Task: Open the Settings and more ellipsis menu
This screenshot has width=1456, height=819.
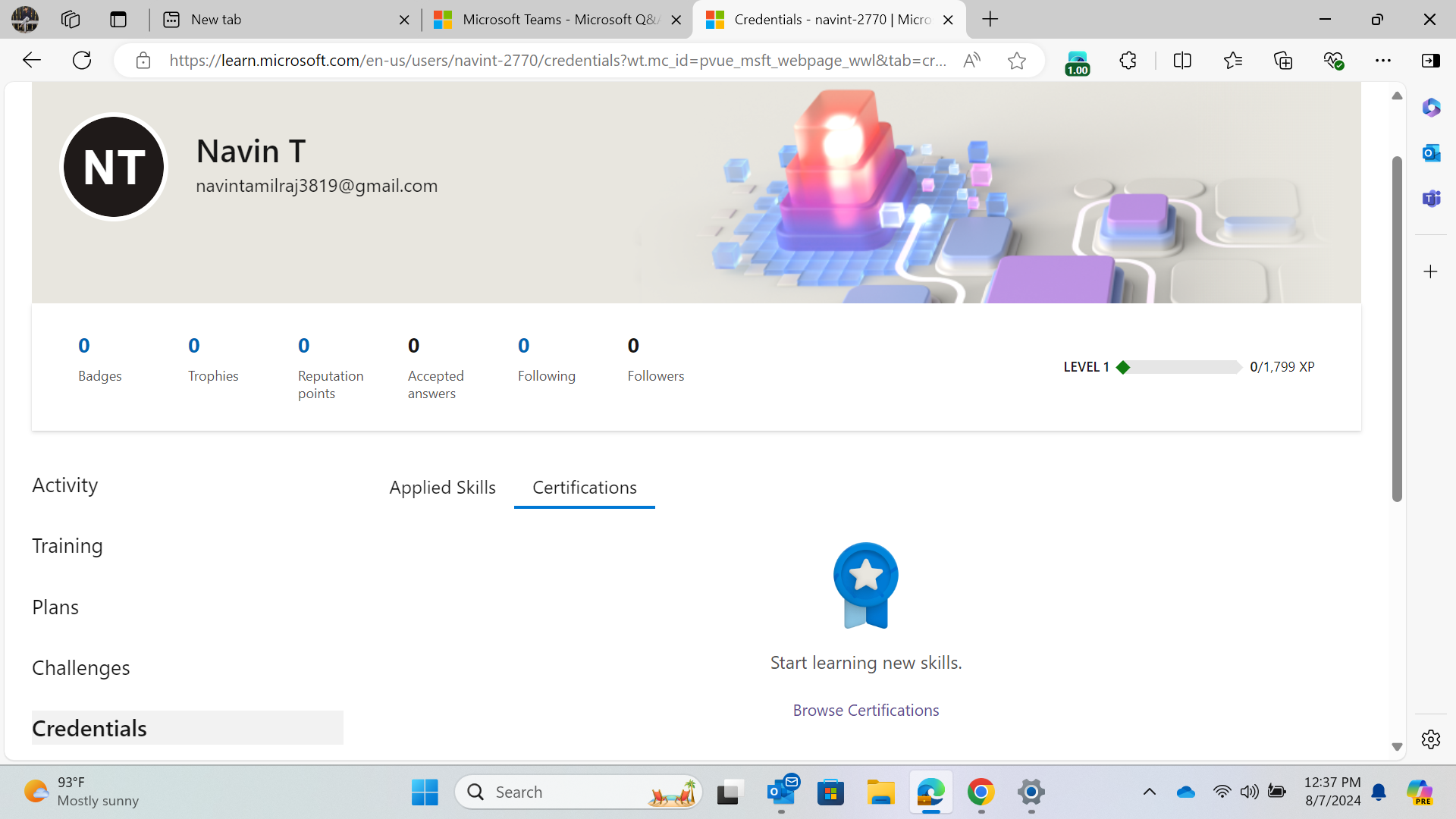Action: point(1383,61)
